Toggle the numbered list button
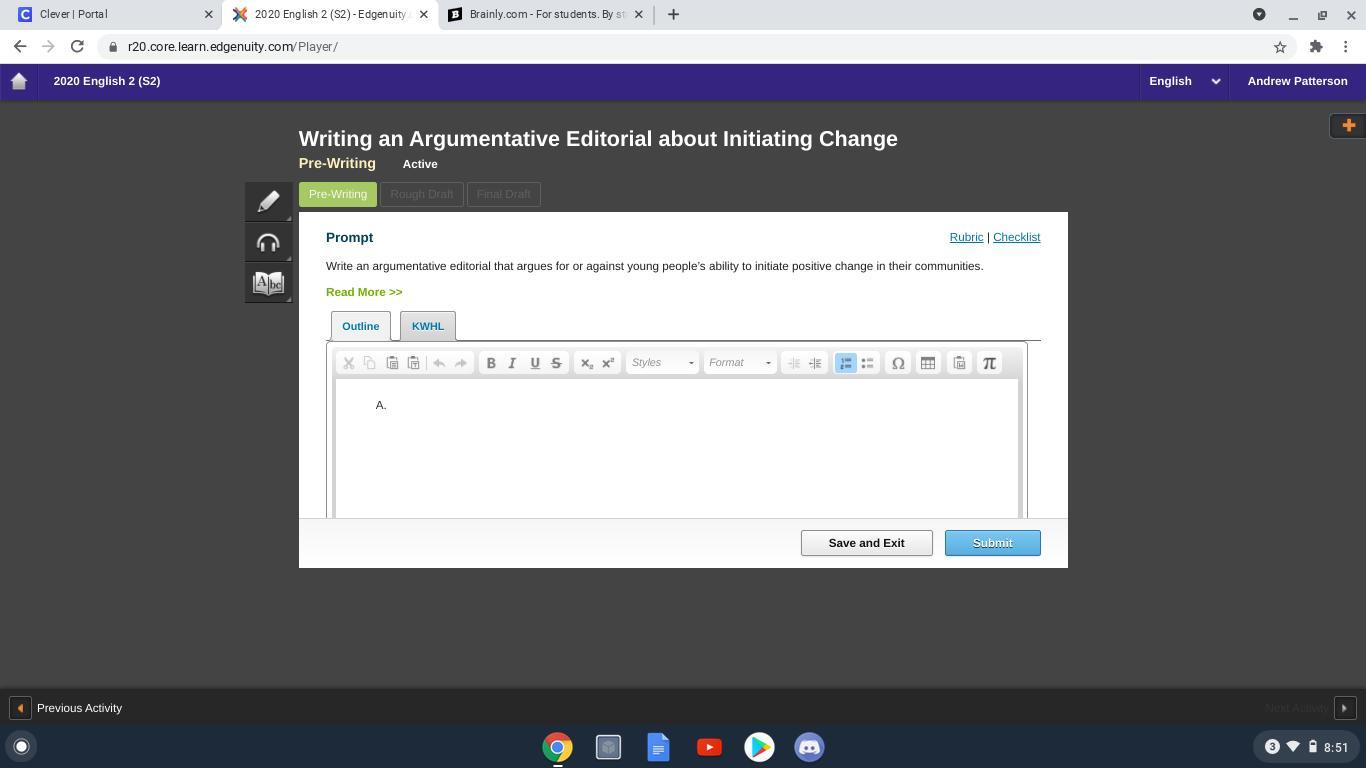The image size is (1366, 768). point(846,363)
